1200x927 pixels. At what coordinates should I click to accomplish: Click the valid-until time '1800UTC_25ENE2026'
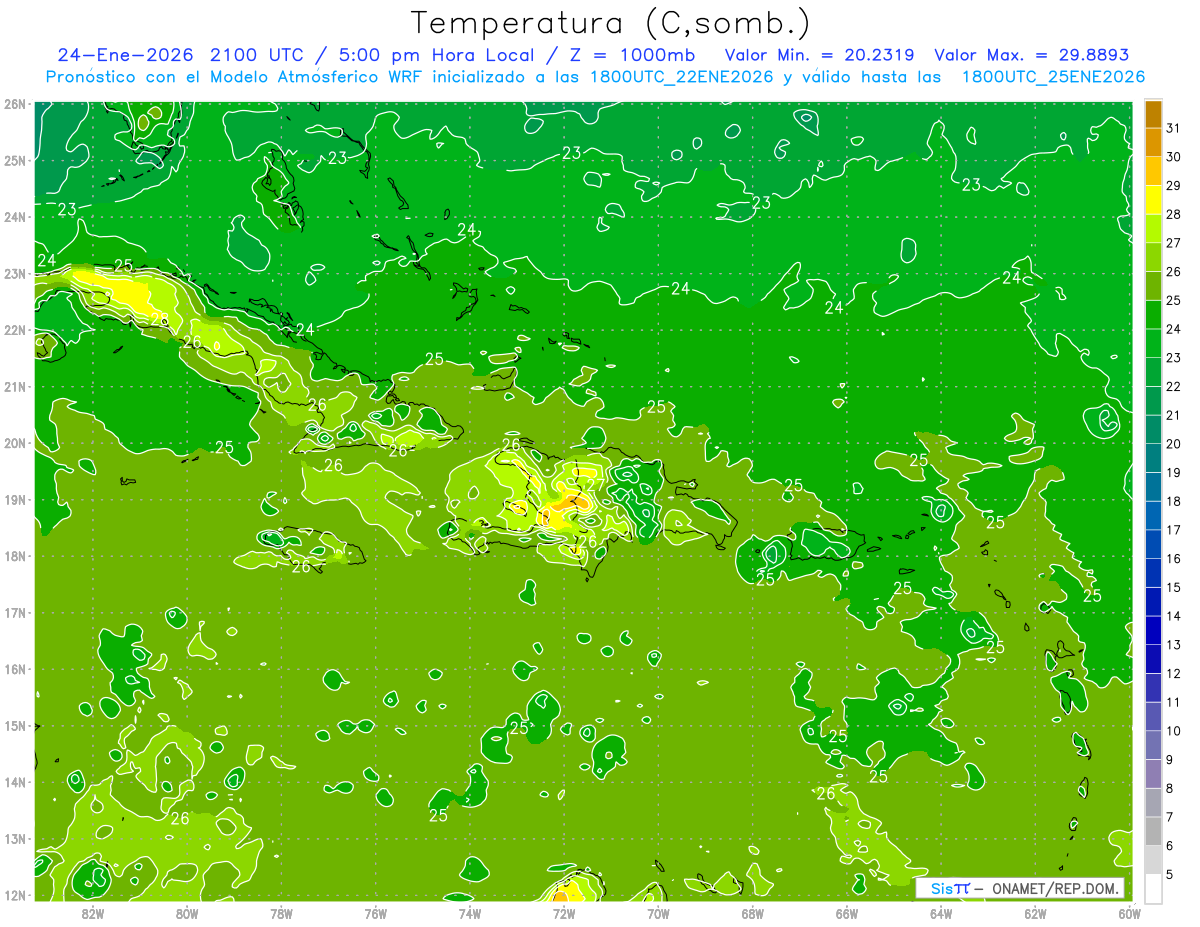1053,77
